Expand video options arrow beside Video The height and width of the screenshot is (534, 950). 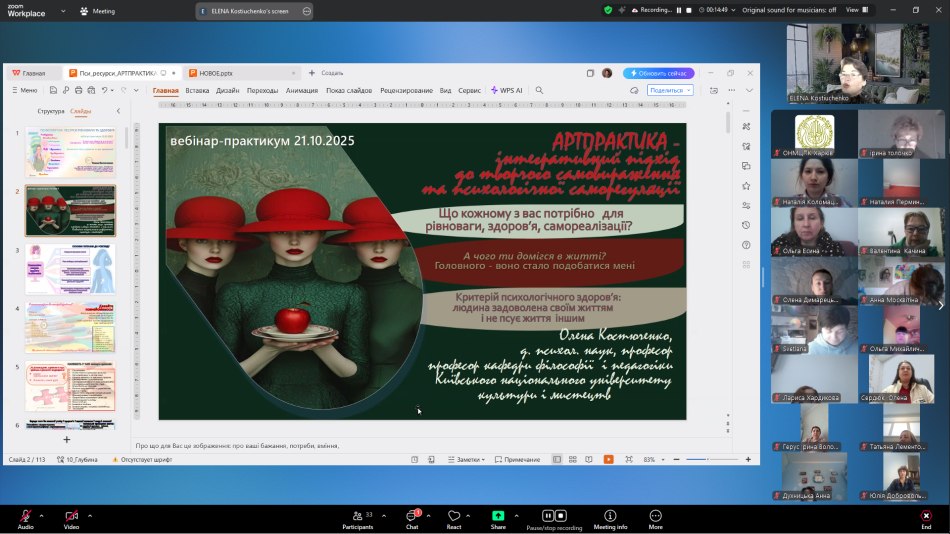pyautogui.click(x=90, y=516)
